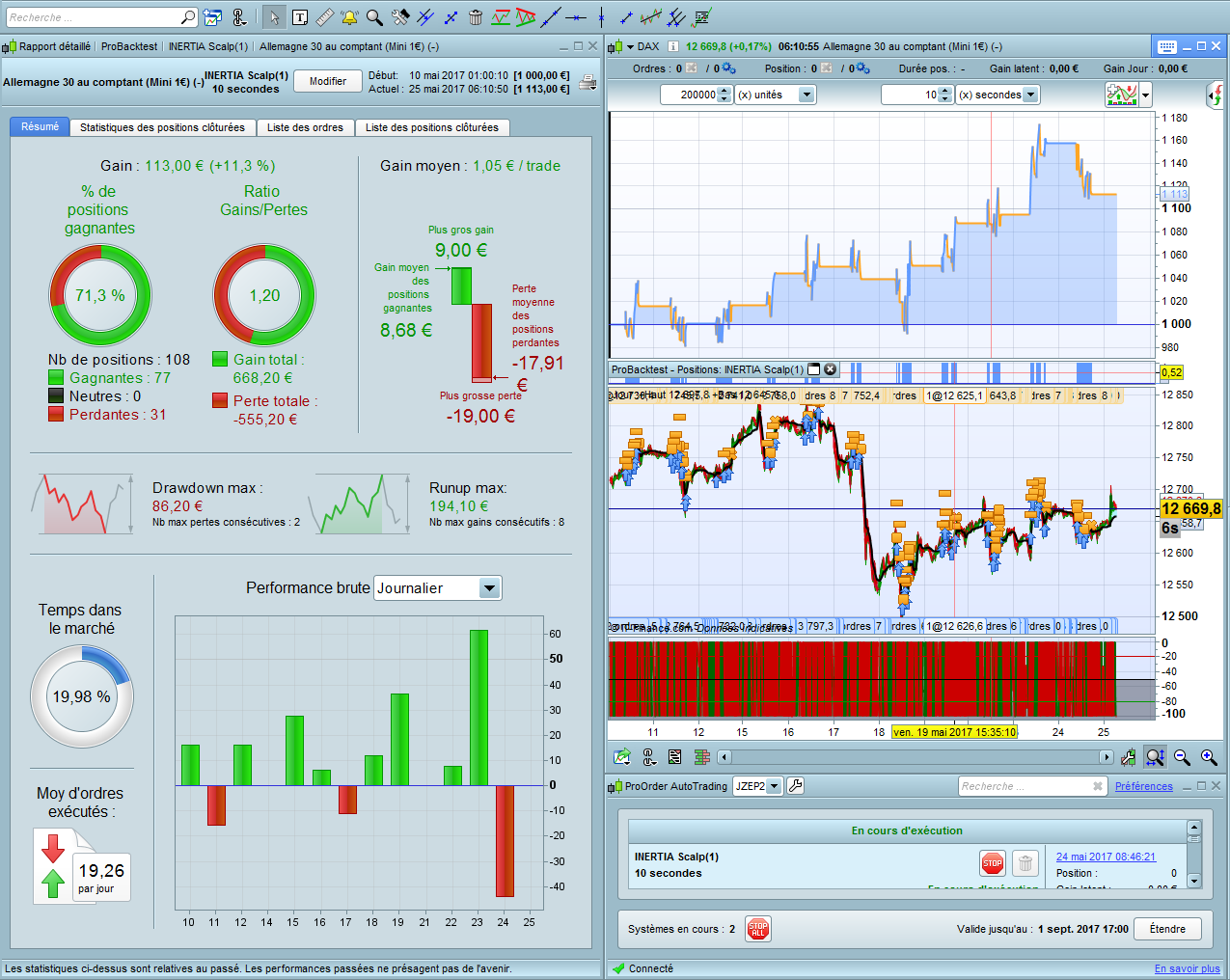Open the DAX instrument dropdown arrow
Viewport: 1230px width, 980px height.
[x=630, y=46]
